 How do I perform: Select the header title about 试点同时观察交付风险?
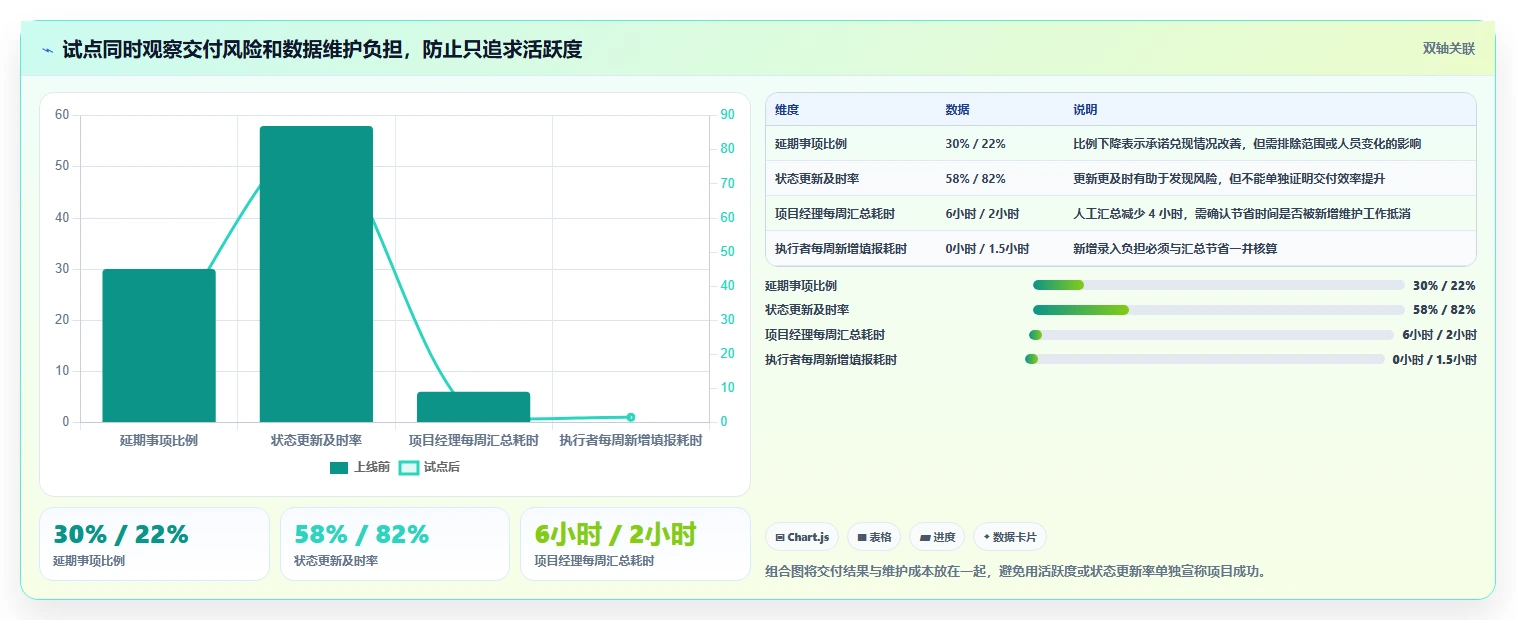click(322, 49)
